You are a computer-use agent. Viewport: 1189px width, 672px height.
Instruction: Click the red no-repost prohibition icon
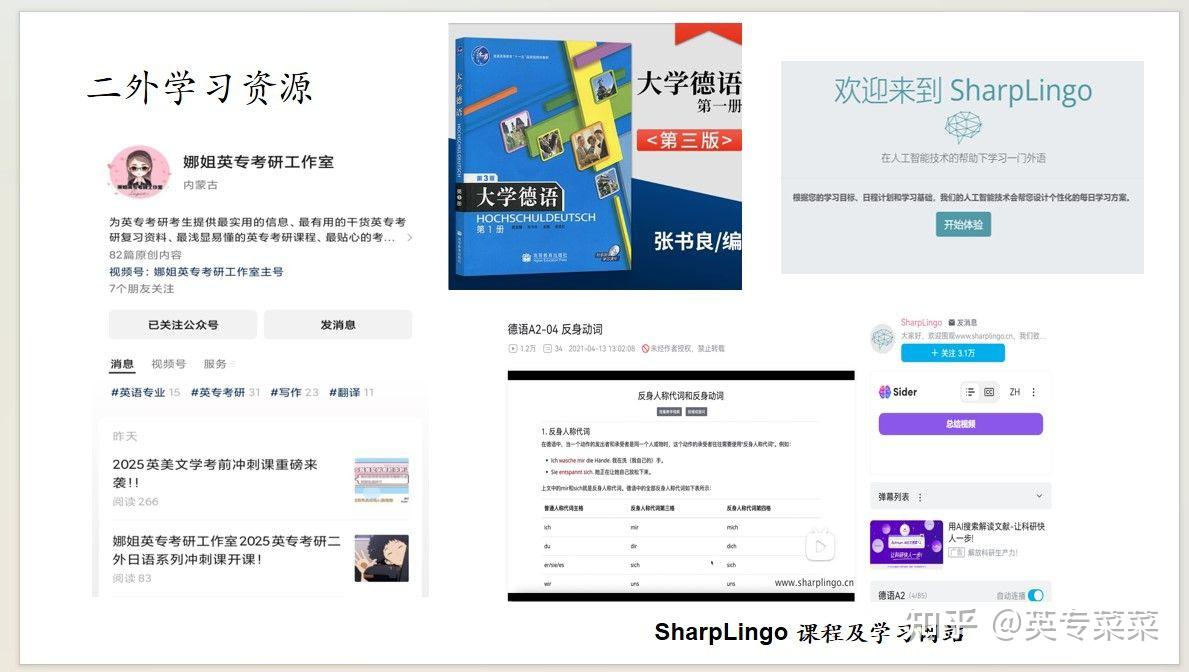tap(645, 349)
